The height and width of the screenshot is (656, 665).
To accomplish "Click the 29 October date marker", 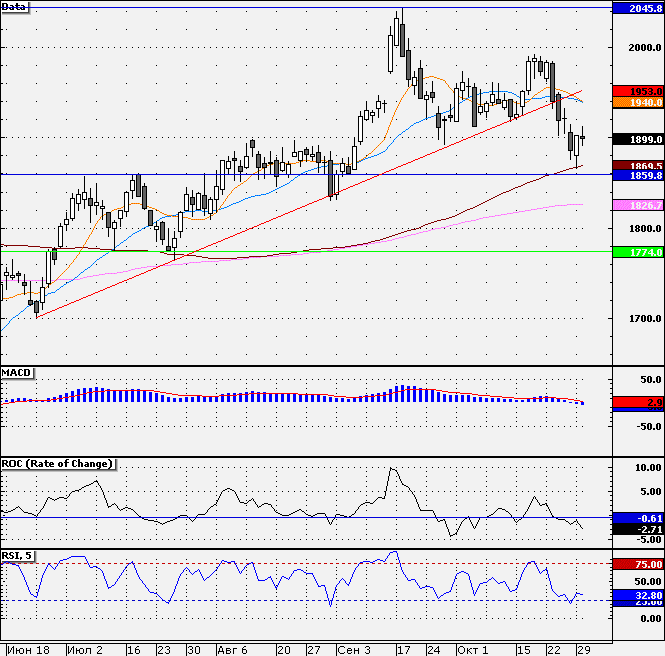I will click(584, 650).
